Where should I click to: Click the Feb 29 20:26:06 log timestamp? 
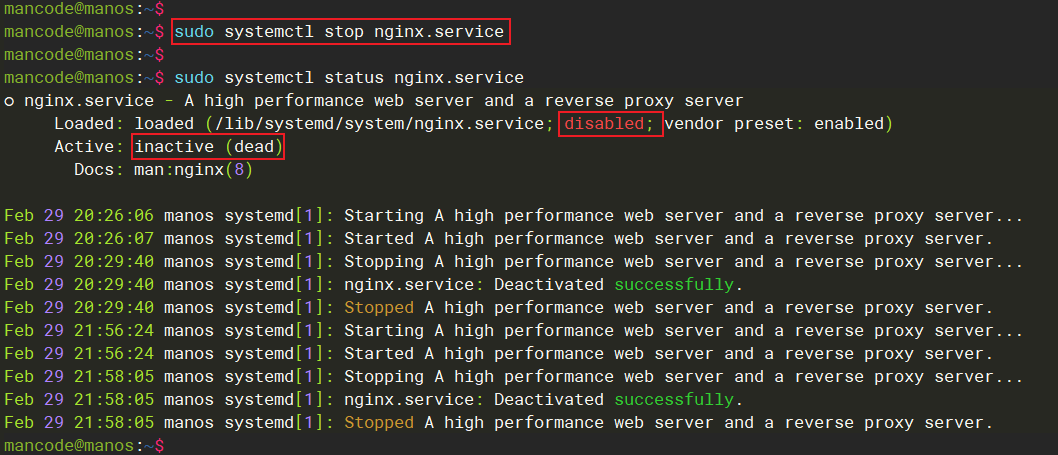[x=79, y=216]
